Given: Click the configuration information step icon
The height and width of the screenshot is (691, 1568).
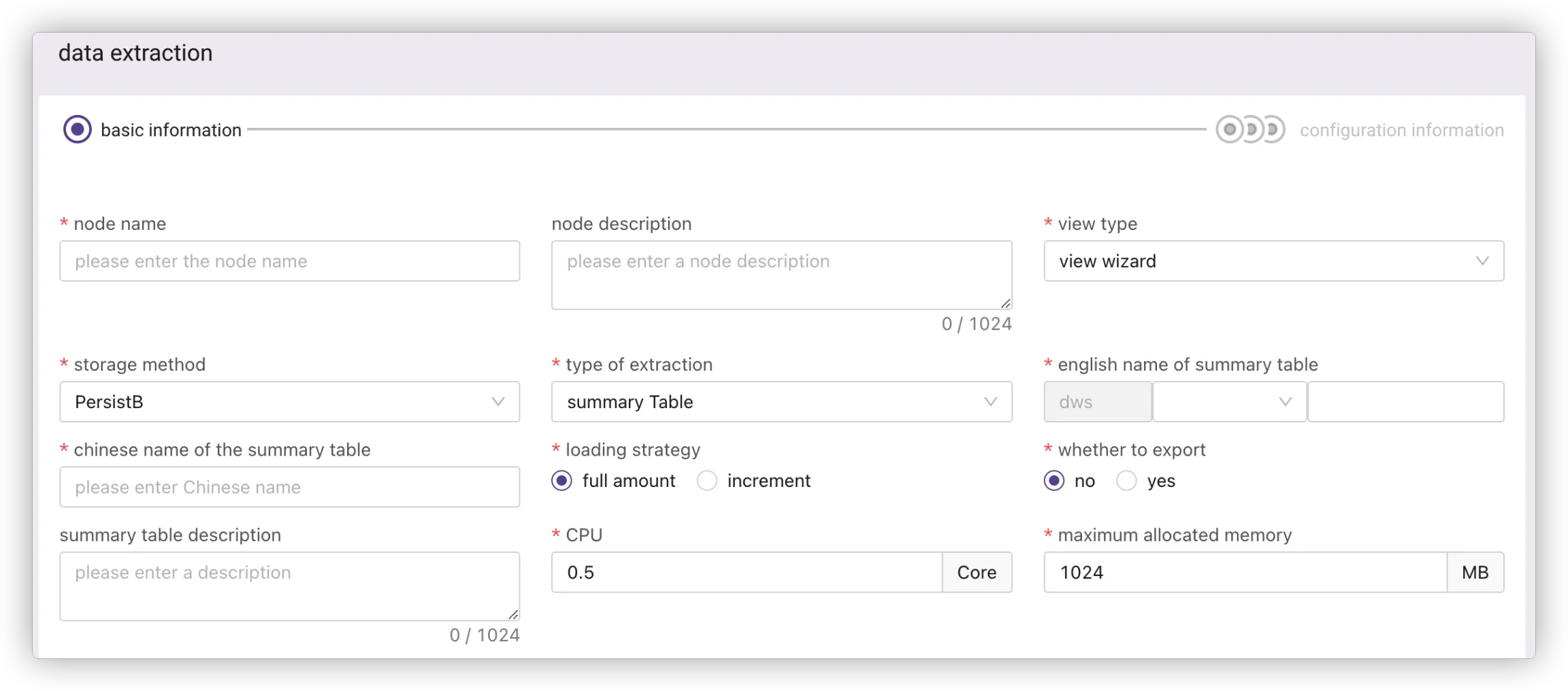Looking at the screenshot, I should pos(1250,129).
